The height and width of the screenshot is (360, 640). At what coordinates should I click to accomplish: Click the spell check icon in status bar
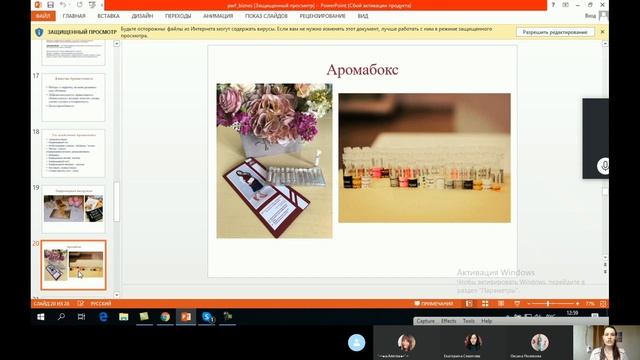[80, 304]
